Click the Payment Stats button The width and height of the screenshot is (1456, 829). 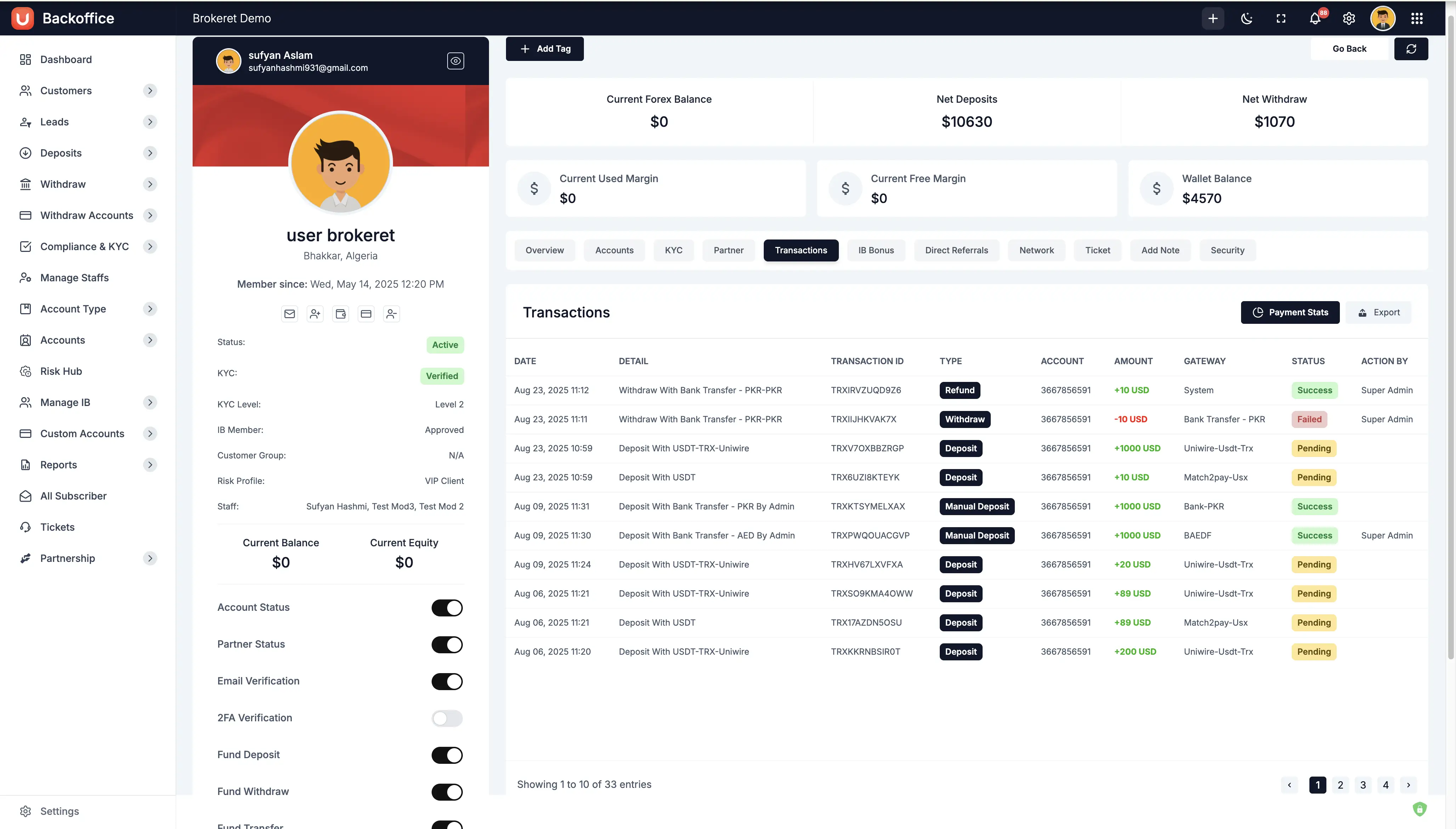[1290, 312]
